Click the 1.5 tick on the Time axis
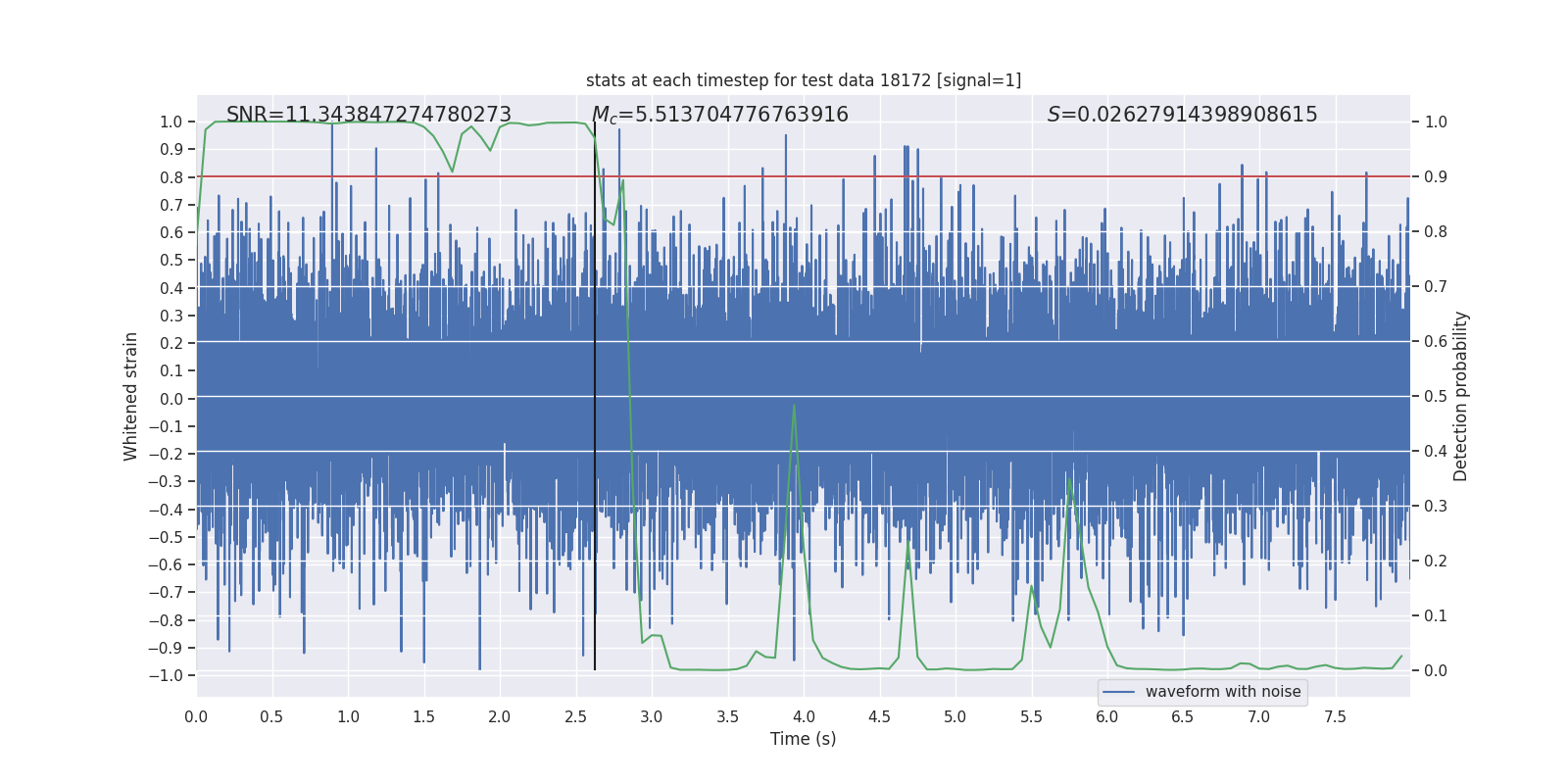This screenshot has width=1568, height=784. 423,716
